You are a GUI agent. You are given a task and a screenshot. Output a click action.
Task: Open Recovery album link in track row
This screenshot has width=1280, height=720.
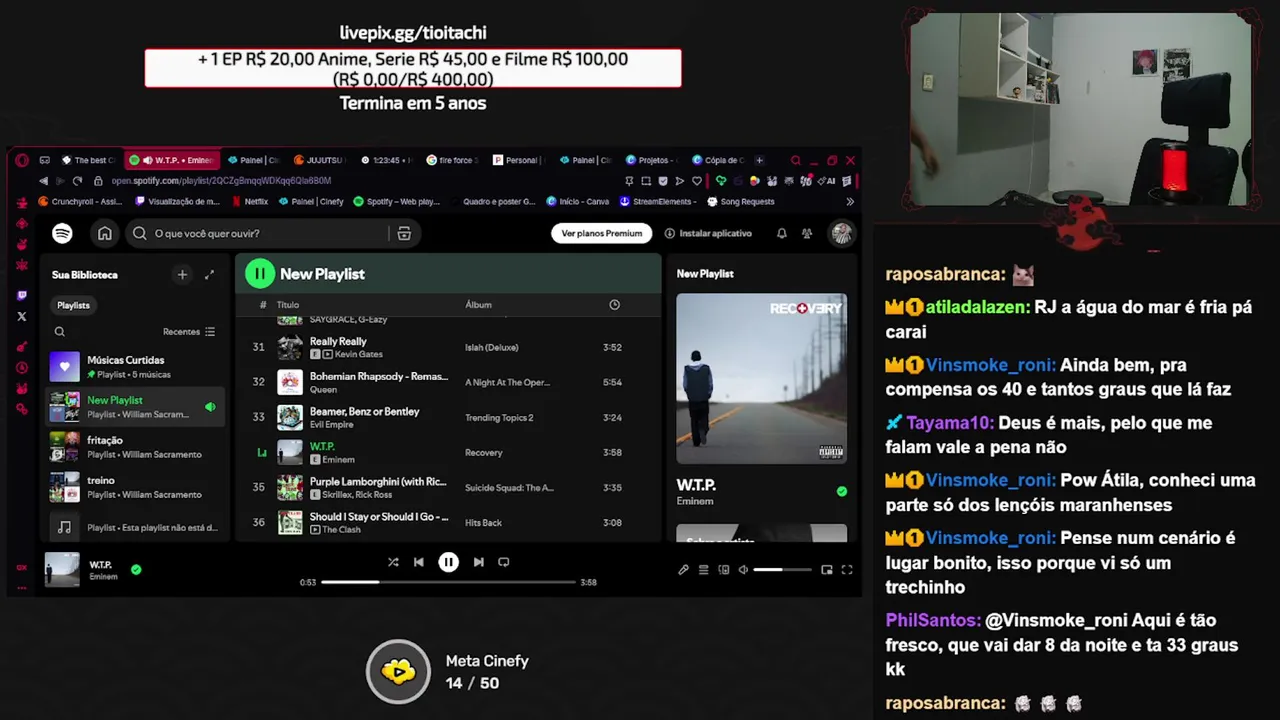[484, 453]
